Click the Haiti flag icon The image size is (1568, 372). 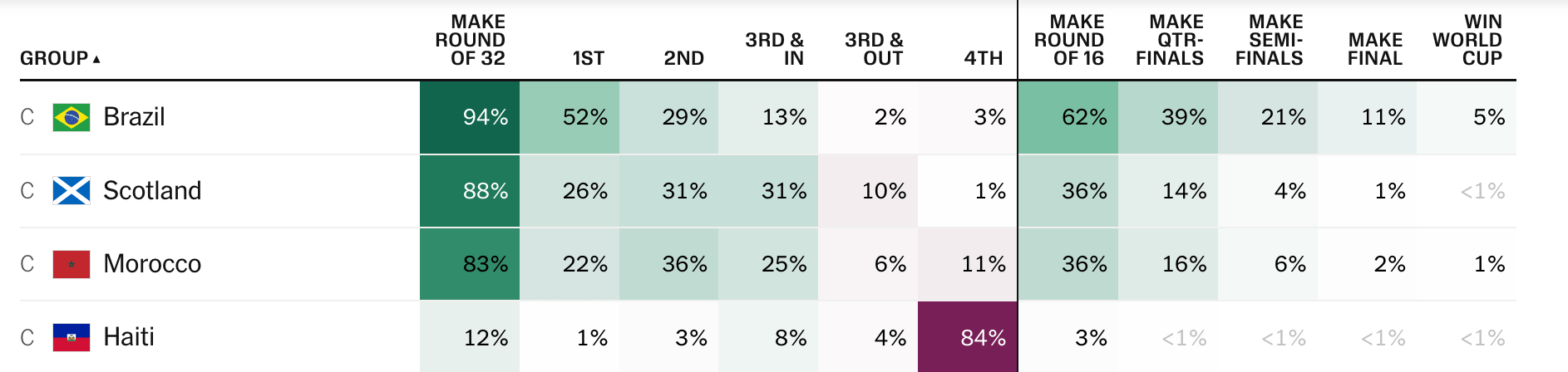pyautogui.click(x=71, y=337)
